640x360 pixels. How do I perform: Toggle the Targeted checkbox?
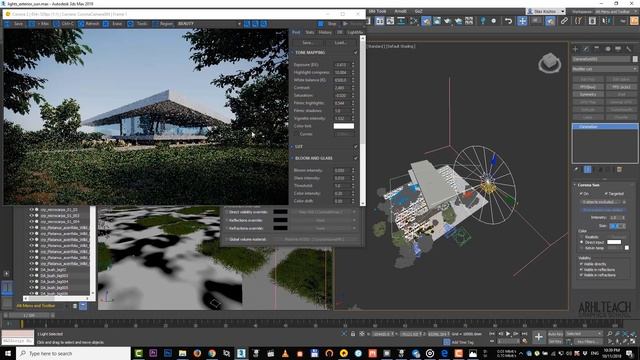[606, 194]
